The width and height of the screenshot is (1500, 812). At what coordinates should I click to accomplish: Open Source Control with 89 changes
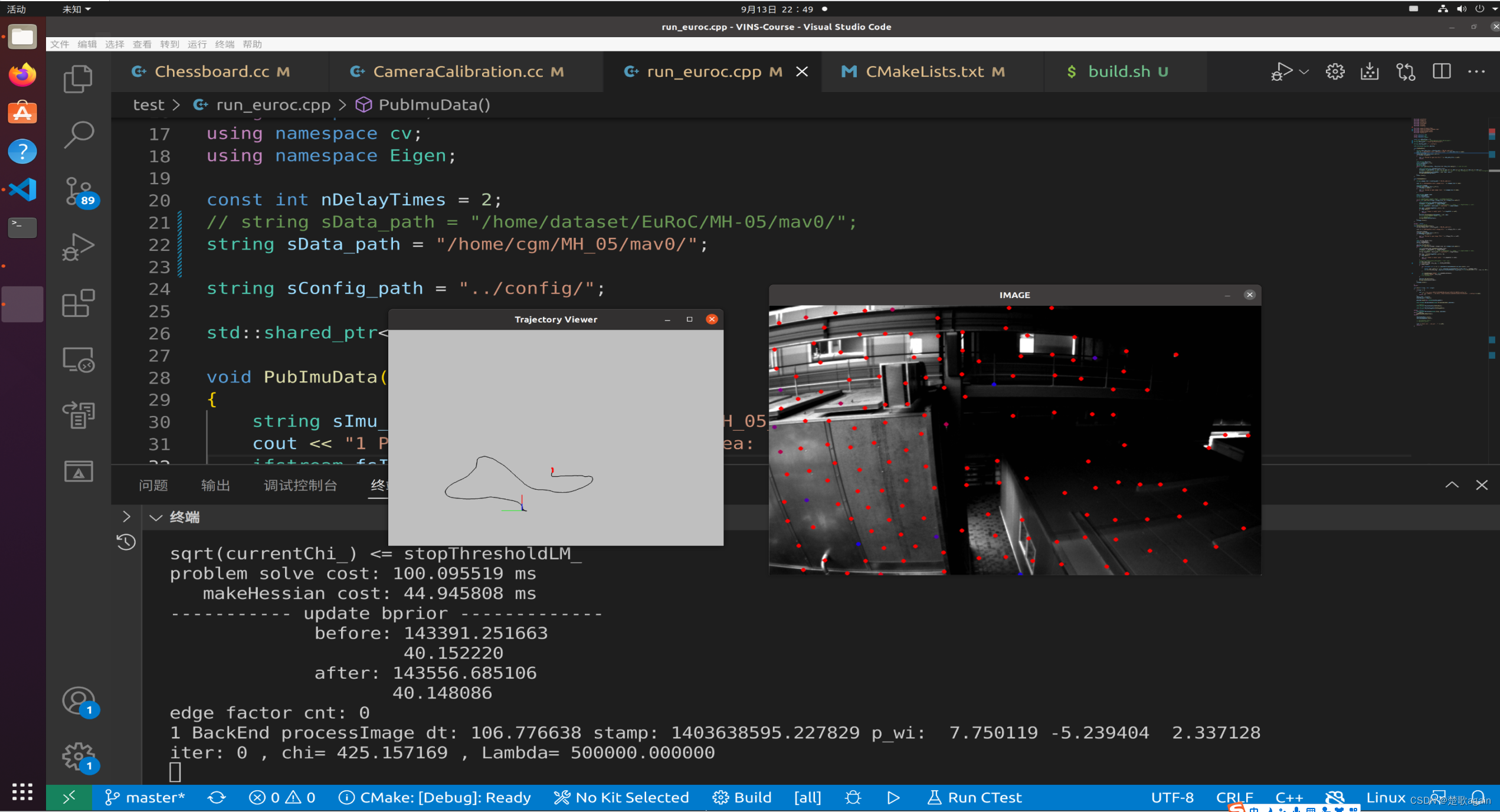78,191
